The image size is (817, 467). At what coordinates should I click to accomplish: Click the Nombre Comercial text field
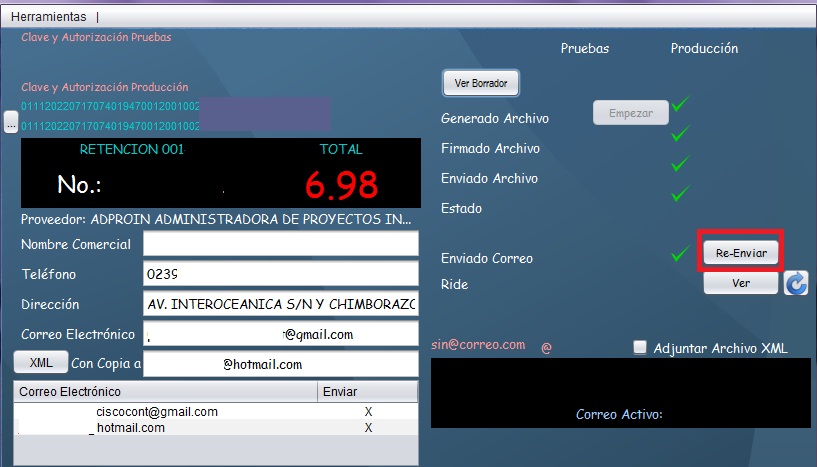point(280,244)
